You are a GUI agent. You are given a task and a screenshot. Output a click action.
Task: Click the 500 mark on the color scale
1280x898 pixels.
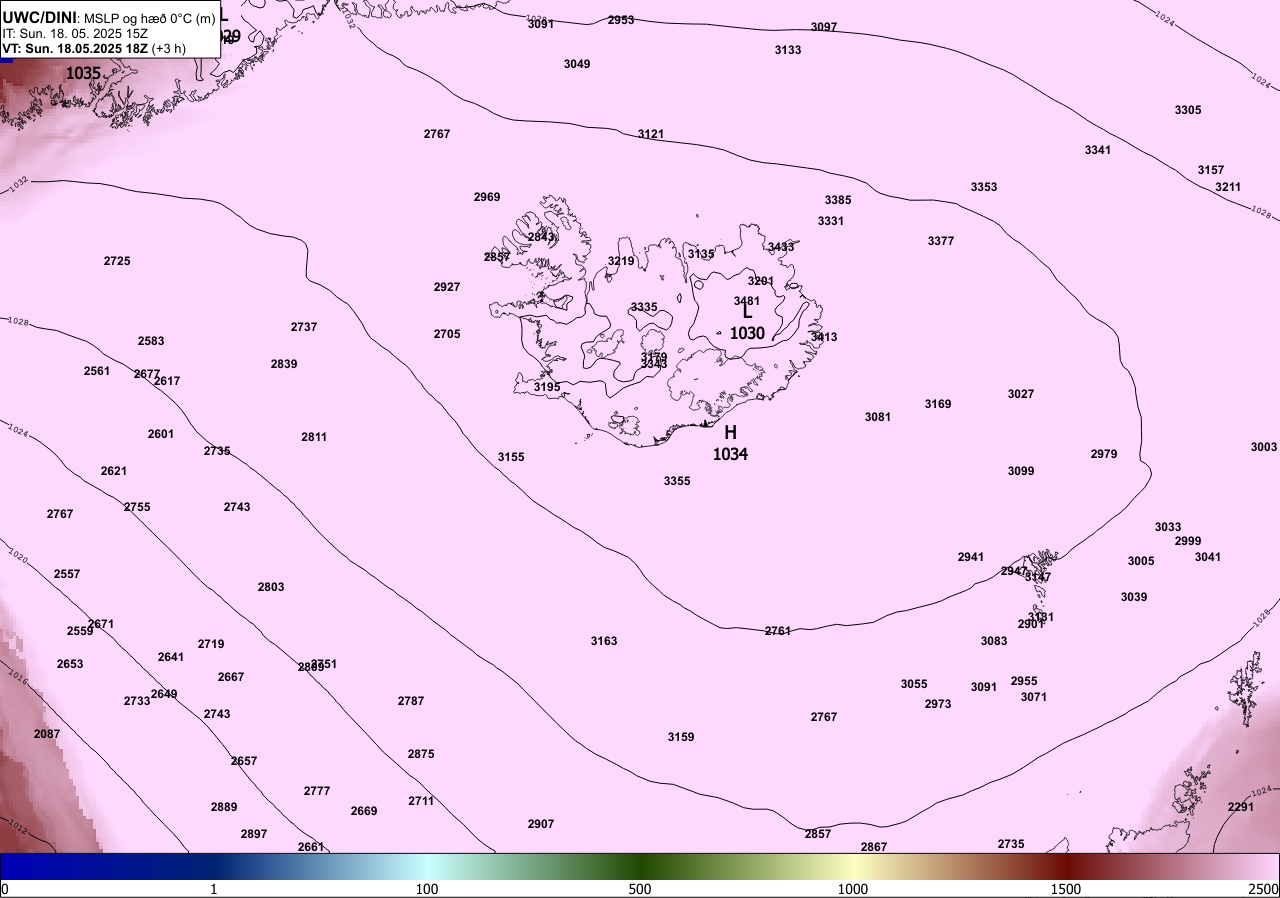pyautogui.click(x=640, y=889)
